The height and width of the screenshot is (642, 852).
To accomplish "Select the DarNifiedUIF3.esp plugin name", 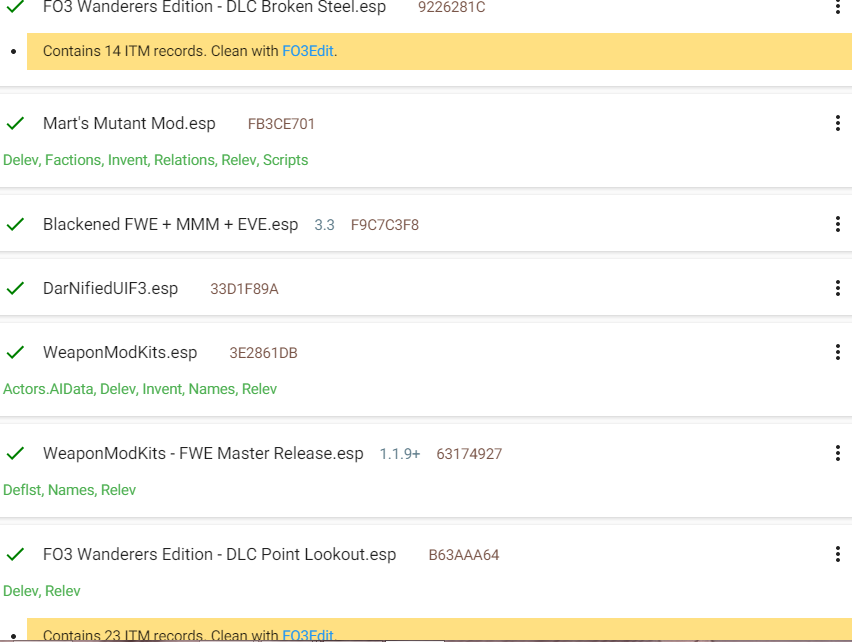I will pos(110,288).
